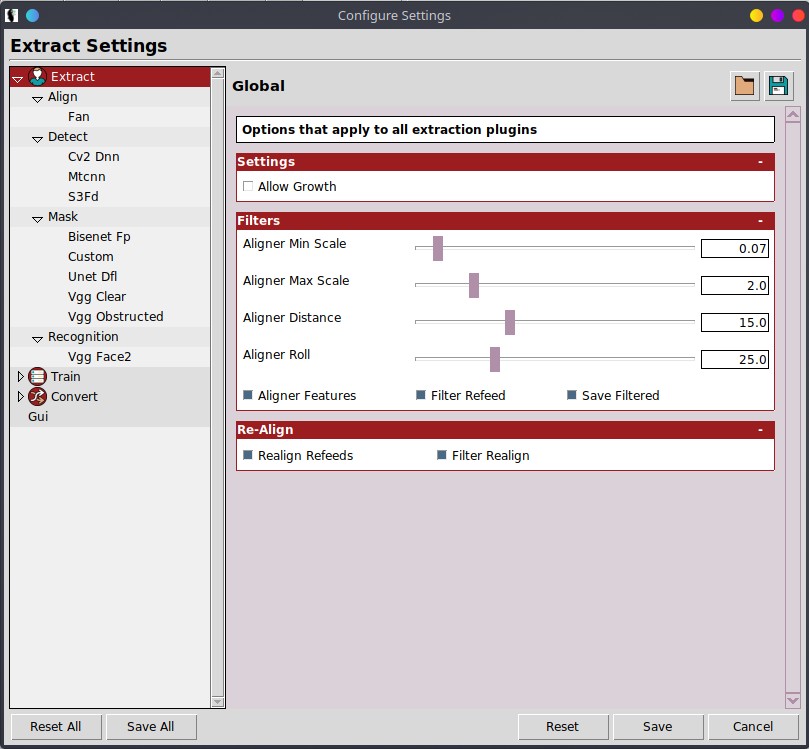Click the blue circle title bar button

[x=33, y=15]
